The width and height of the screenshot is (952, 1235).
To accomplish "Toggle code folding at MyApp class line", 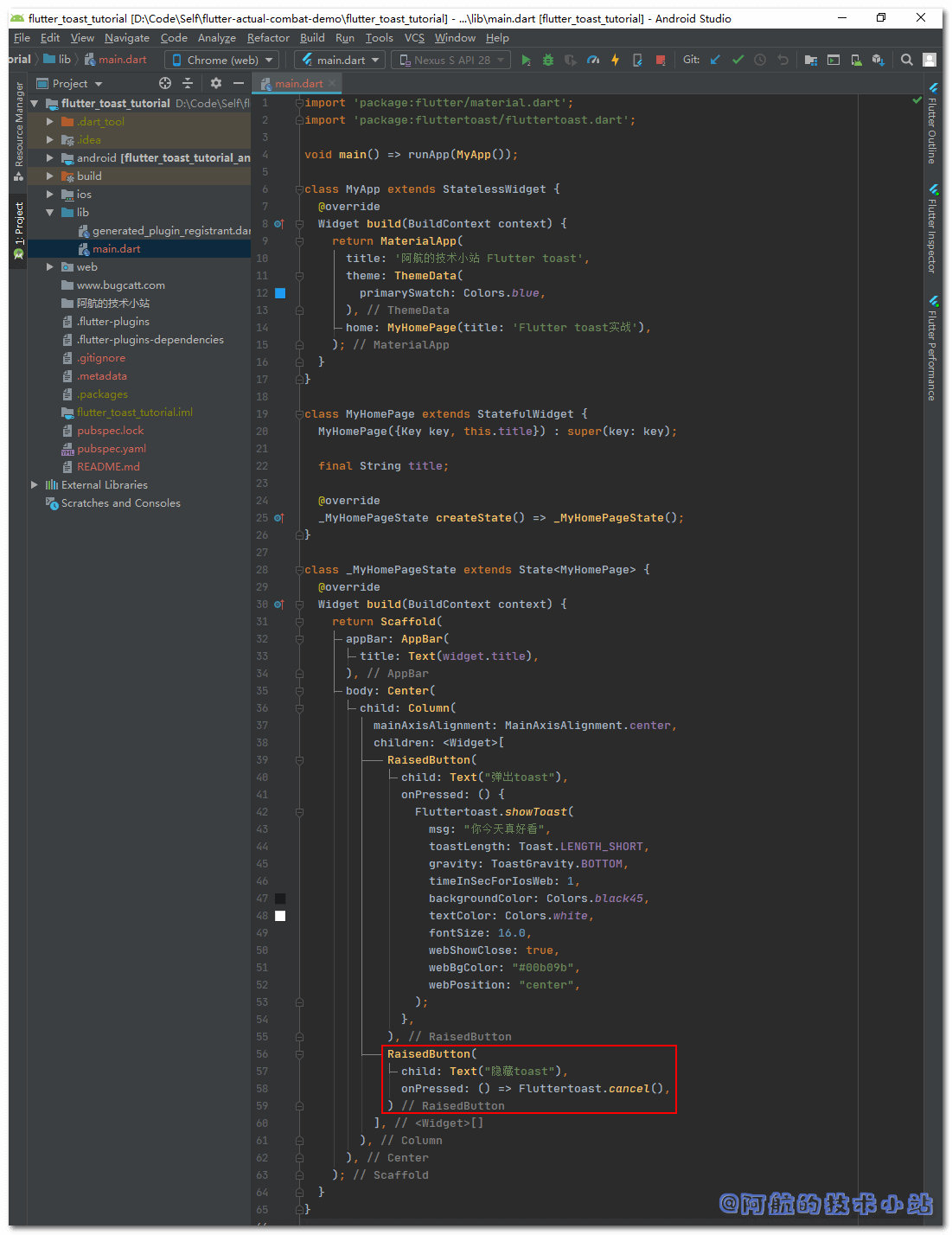I will pos(299,189).
